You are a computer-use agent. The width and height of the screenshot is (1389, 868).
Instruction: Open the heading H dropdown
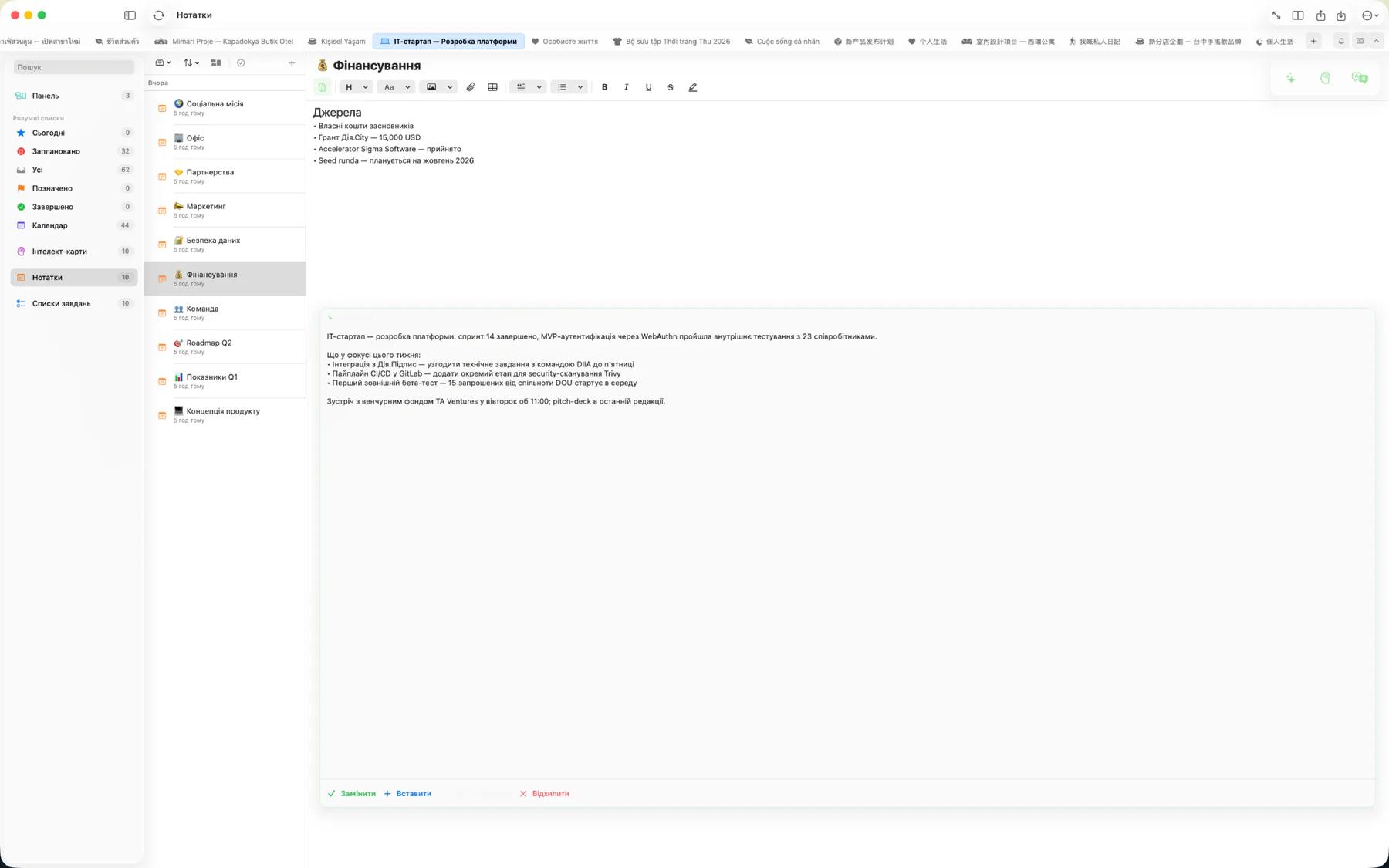(356, 87)
